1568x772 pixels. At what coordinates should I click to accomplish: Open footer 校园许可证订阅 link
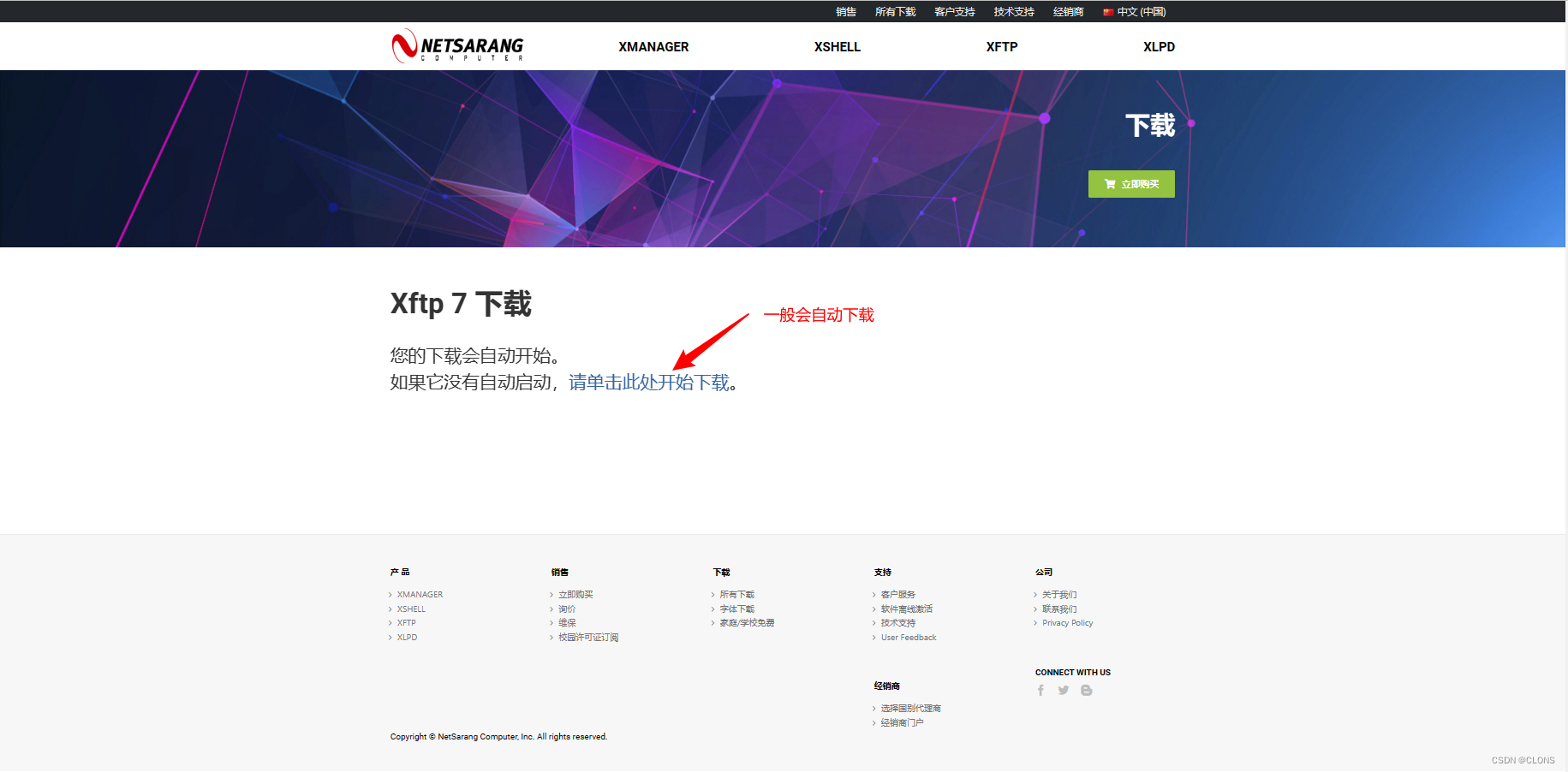tap(588, 638)
